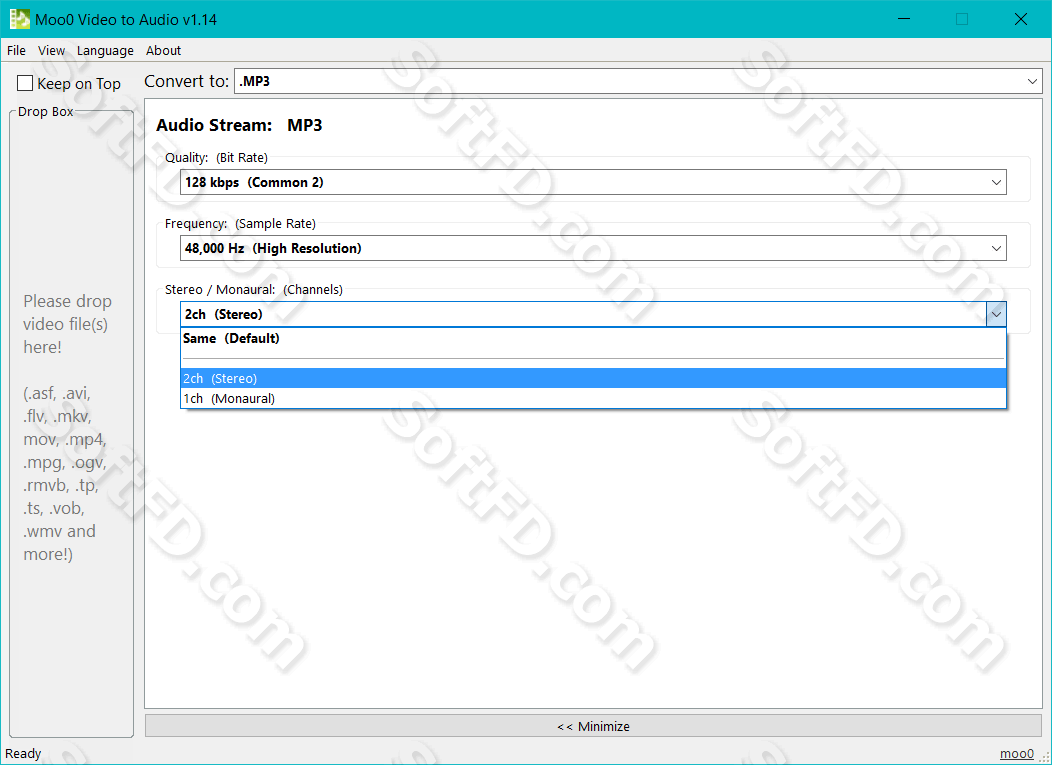Click the Ready status bar text
The height and width of the screenshot is (765, 1052).
click(23, 754)
